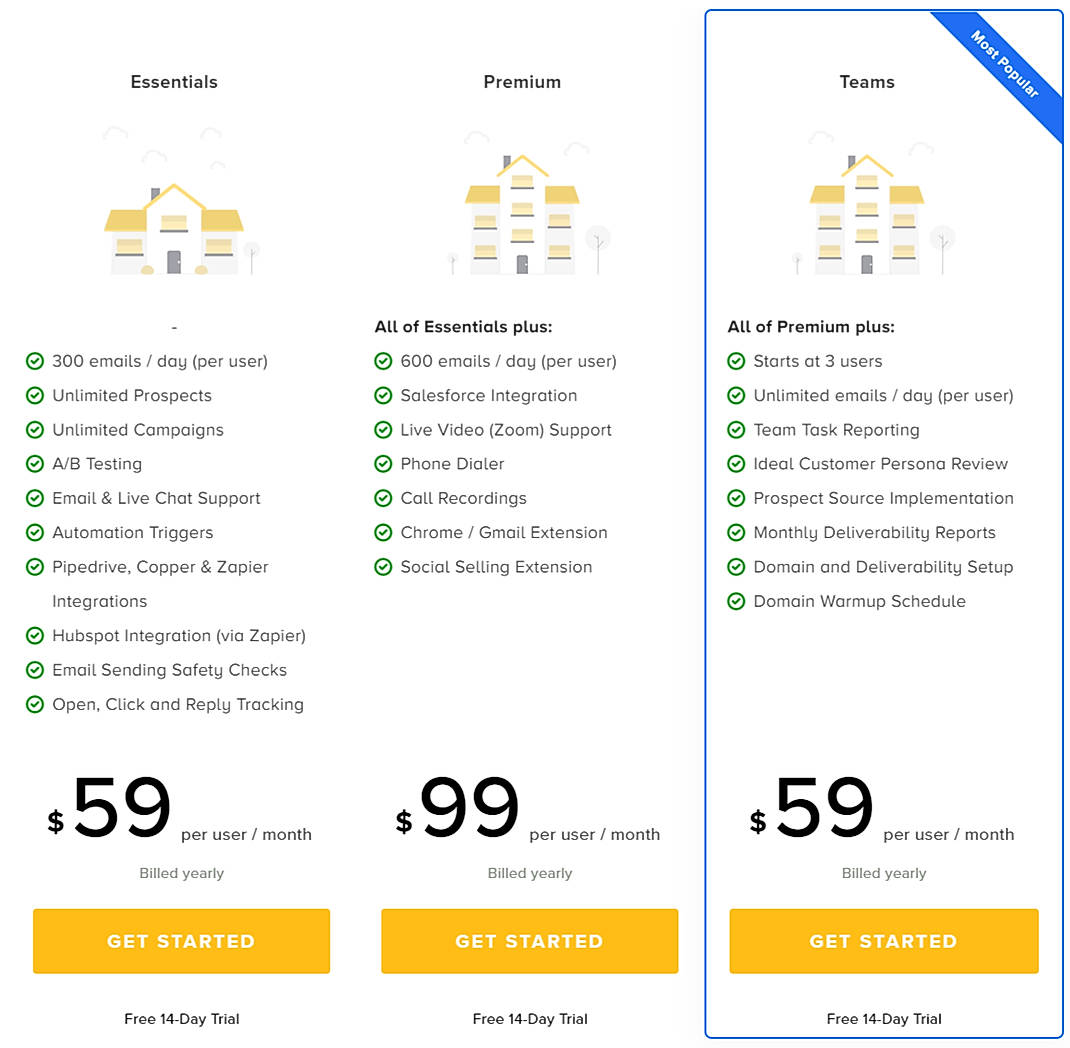Click Billed yearly under the Teams price

(x=884, y=872)
